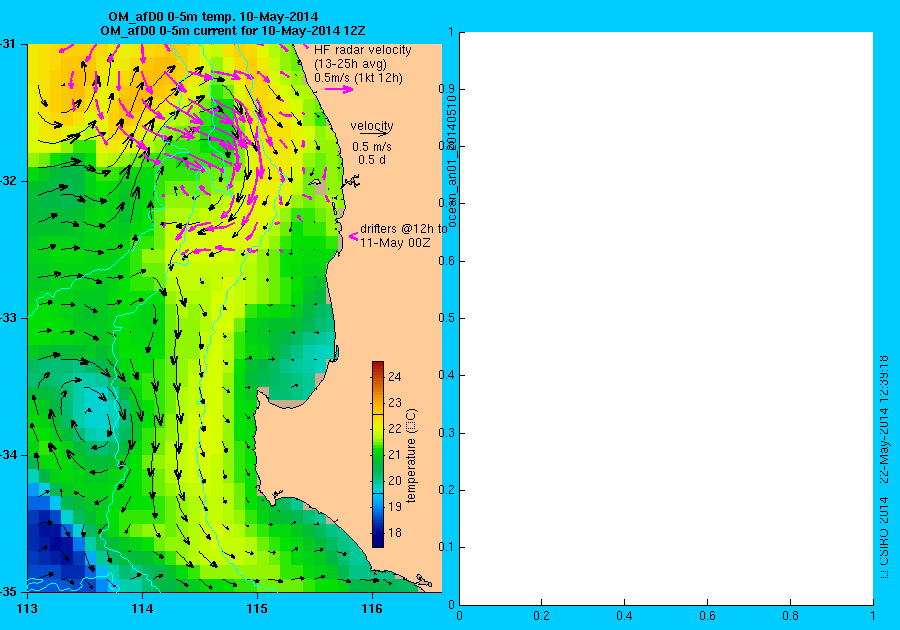Click the y-axis tick '0.1' on the empty plot

(x=447, y=547)
